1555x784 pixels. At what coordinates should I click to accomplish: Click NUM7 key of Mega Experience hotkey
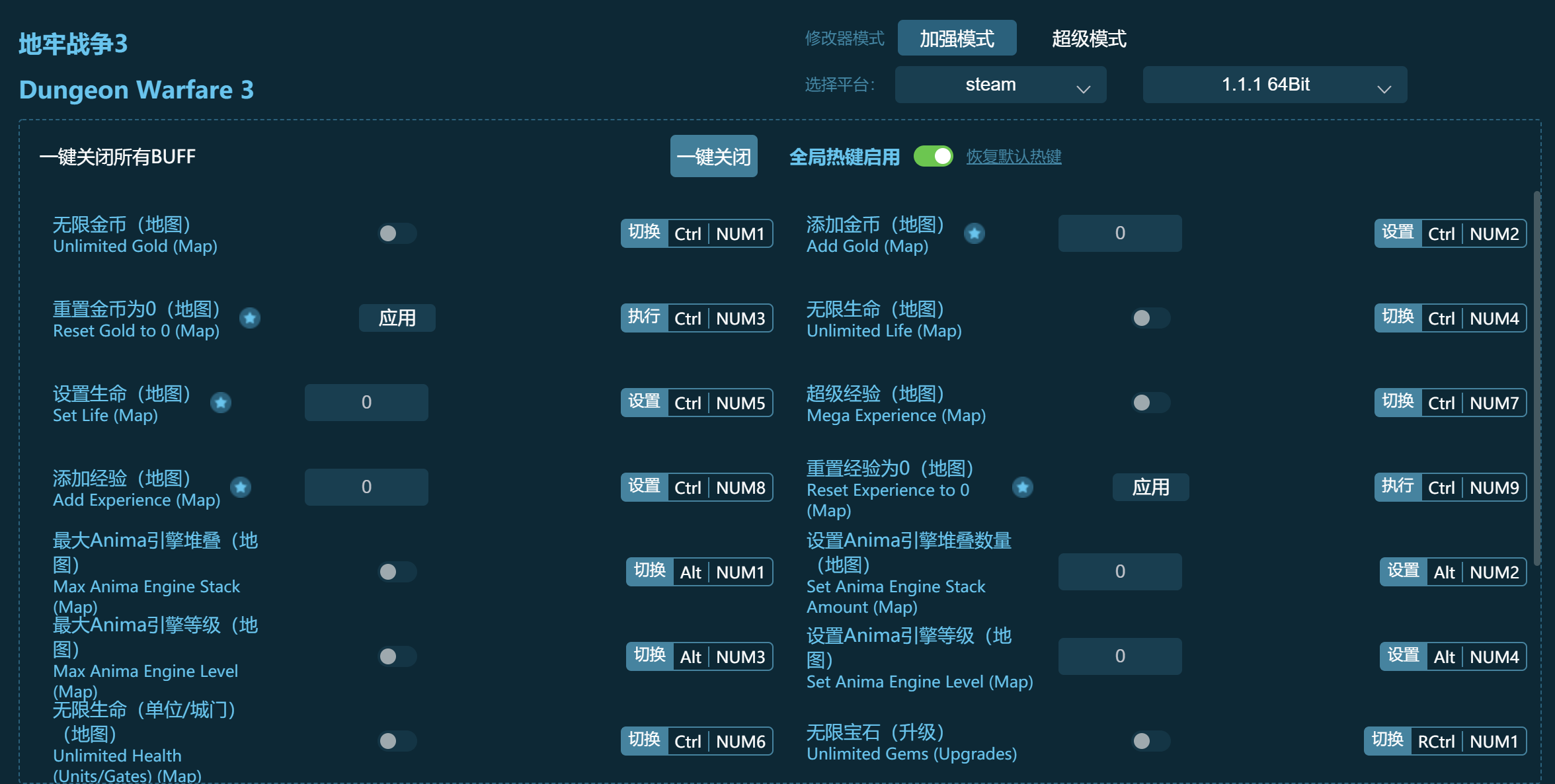(x=1494, y=403)
